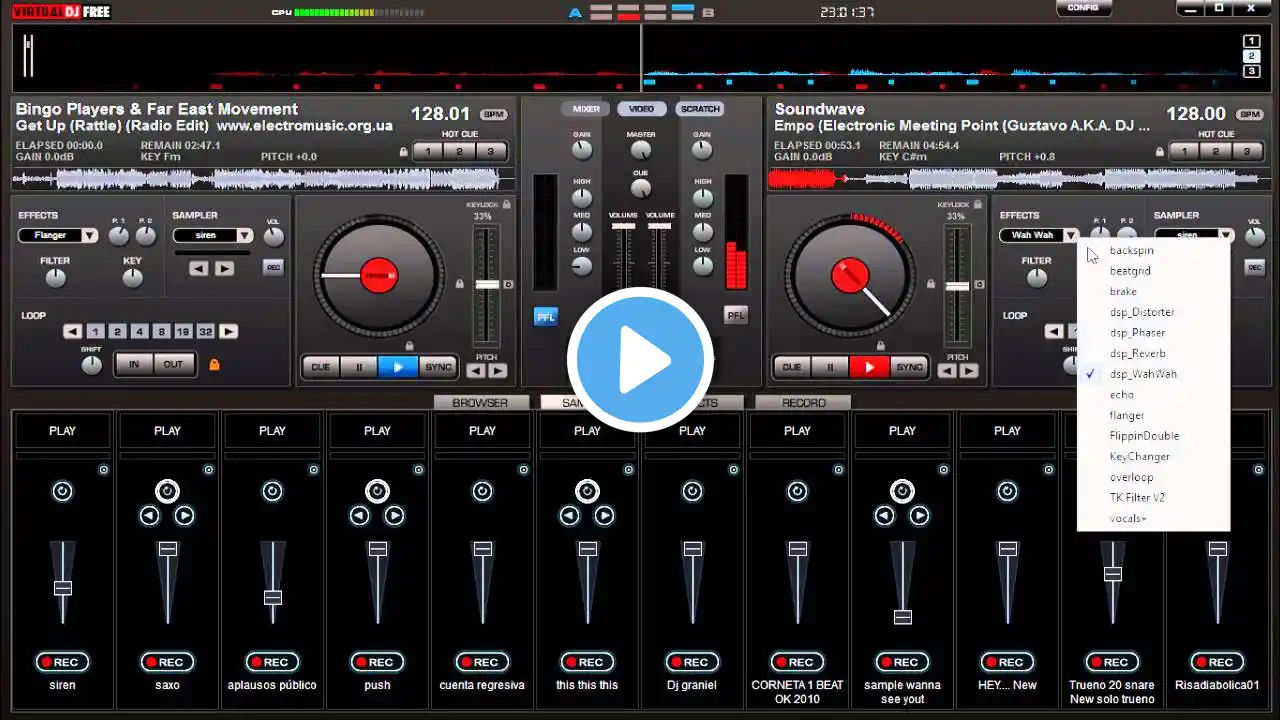Toggle orange smart loop lock, left deck
Image resolution: width=1280 pixels, height=720 pixels.
pos(214,365)
